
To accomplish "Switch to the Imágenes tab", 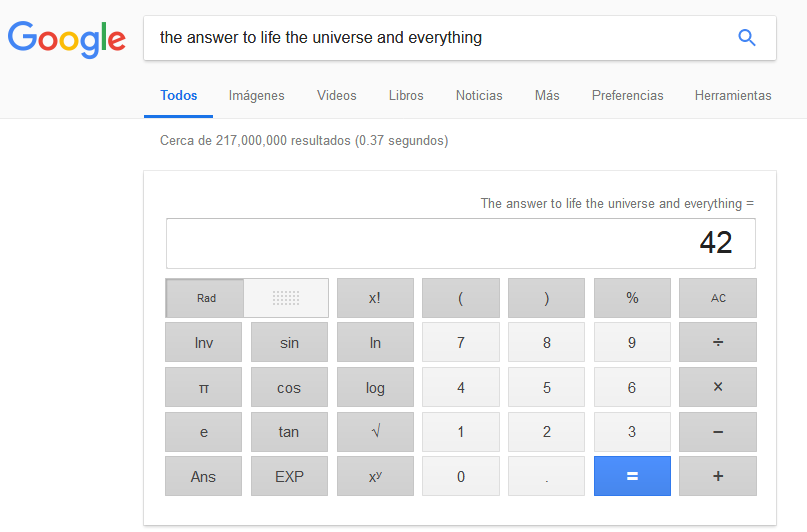I will pos(256,96).
